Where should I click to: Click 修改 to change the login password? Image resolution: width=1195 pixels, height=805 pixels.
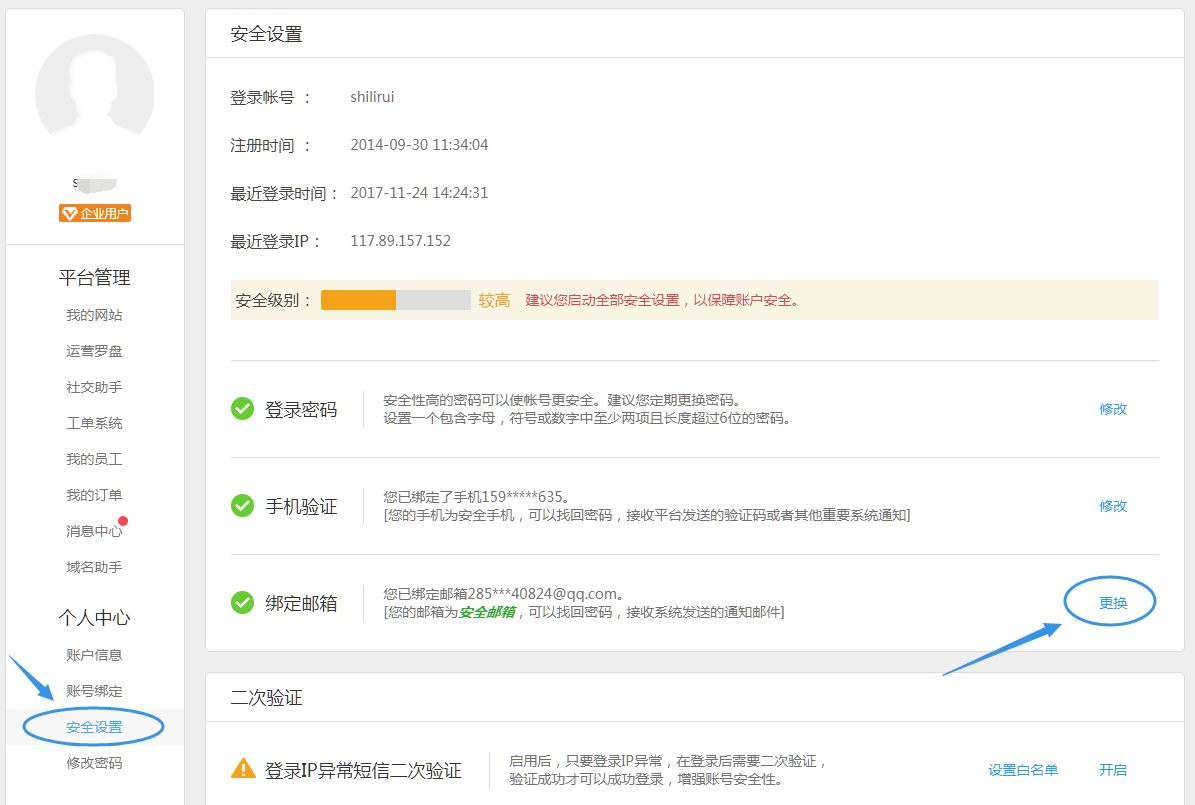point(1113,408)
